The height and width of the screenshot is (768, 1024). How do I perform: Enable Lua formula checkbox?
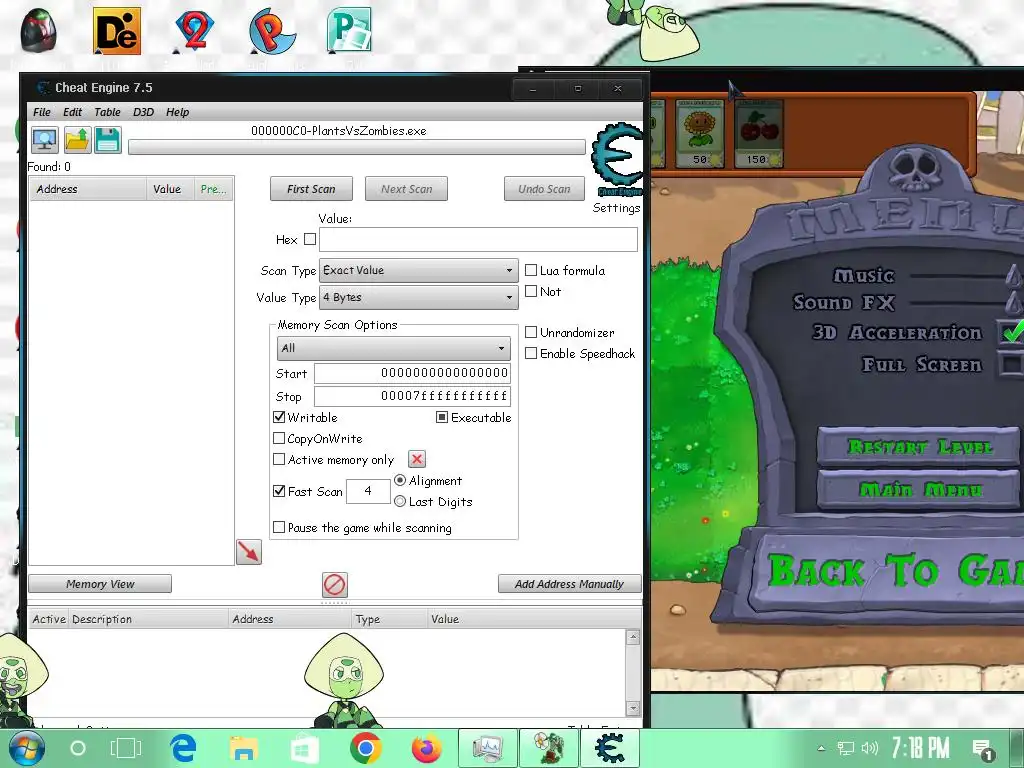(x=531, y=270)
